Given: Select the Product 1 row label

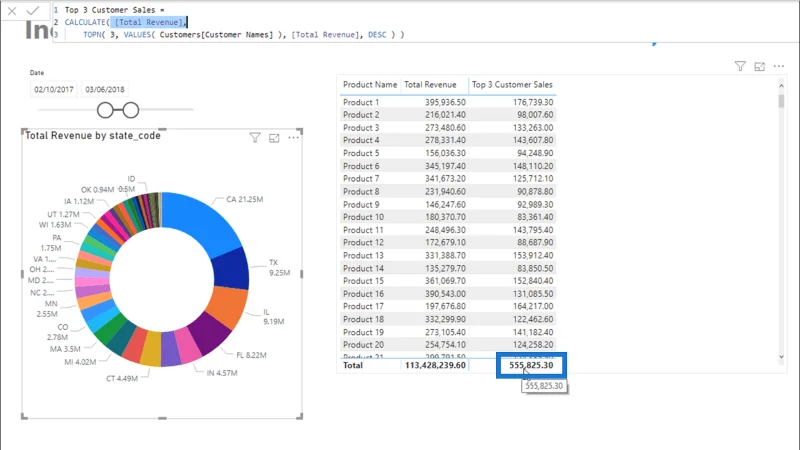Looking at the screenshot, I should tap(361, 102).
